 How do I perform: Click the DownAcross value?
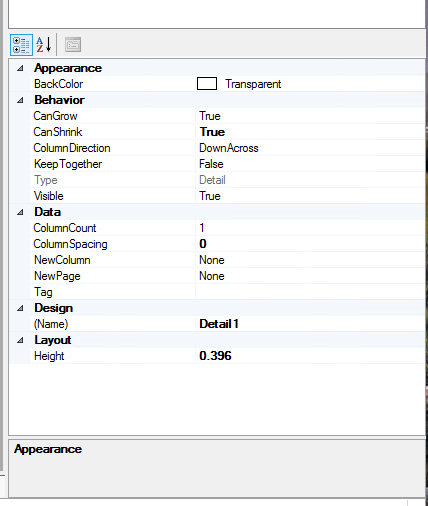pos(229,148)
